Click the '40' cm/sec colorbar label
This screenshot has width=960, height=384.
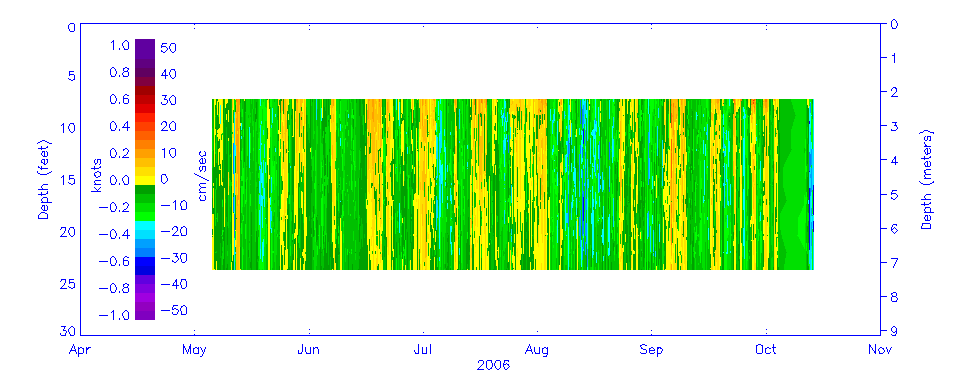[168, 75]
